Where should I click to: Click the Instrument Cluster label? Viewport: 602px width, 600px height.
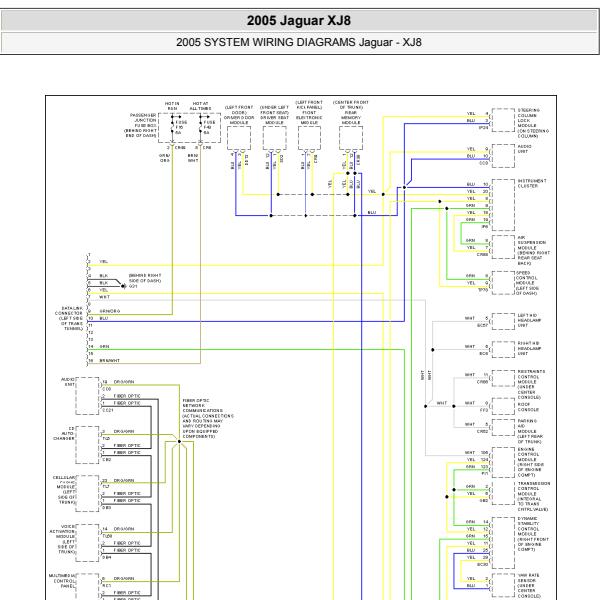coord(532,183)
